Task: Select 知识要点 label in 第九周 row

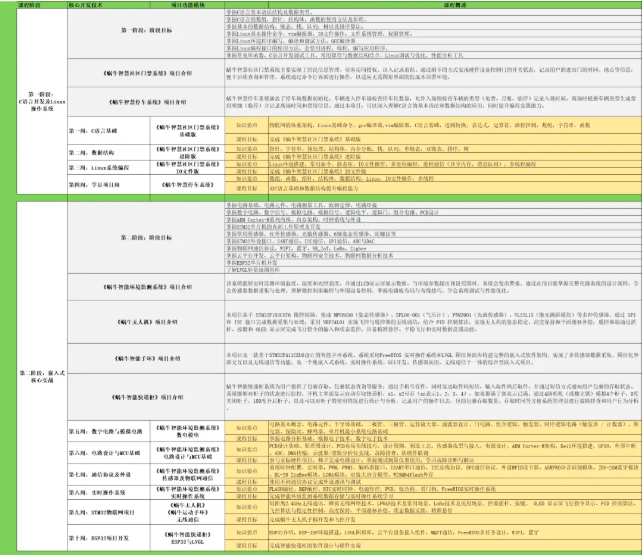Action: tap(246, 507)
